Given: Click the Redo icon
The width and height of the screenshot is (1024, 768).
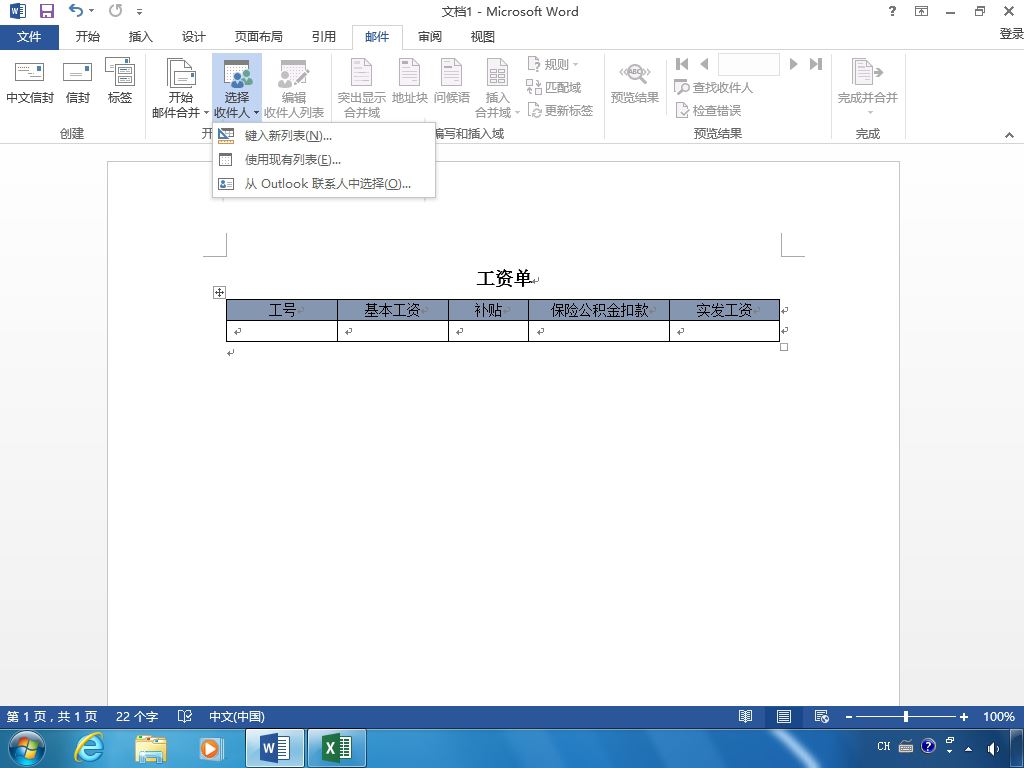Looking at the screenshot, I should [116, 10].
